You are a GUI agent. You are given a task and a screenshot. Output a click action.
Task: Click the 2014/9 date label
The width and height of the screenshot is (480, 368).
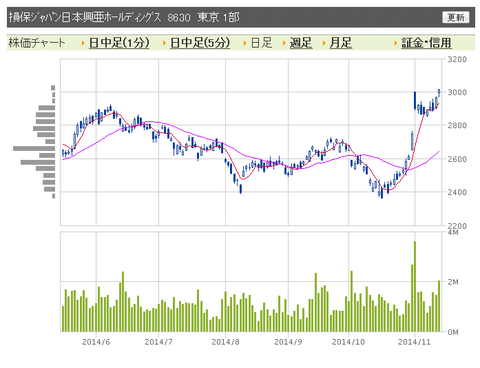tap(288, 342)
